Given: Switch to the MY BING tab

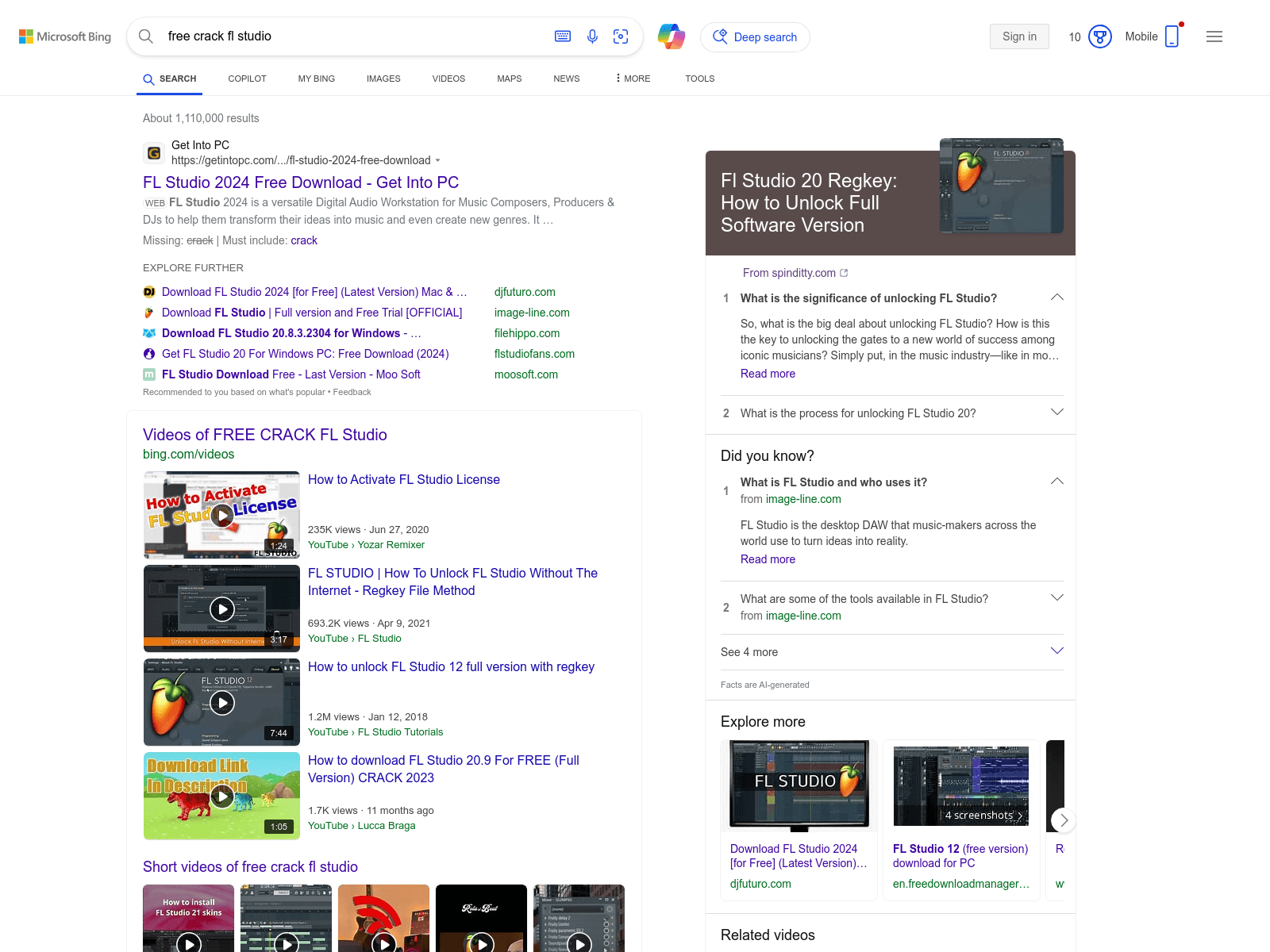Looking at the screenshot, I should pyautogui.click(x=317, y=79).
